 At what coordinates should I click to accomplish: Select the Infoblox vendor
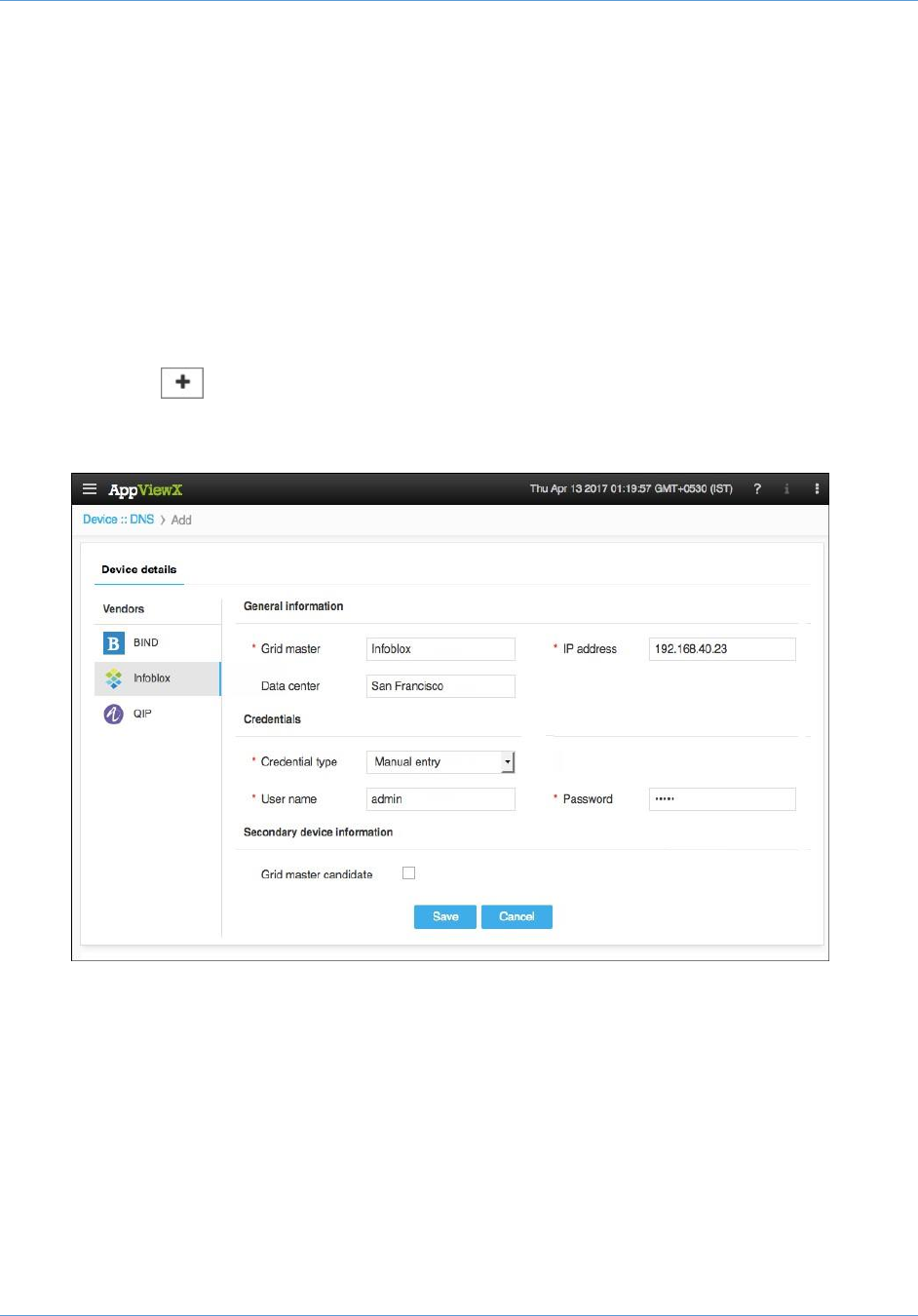coord(158,678)
